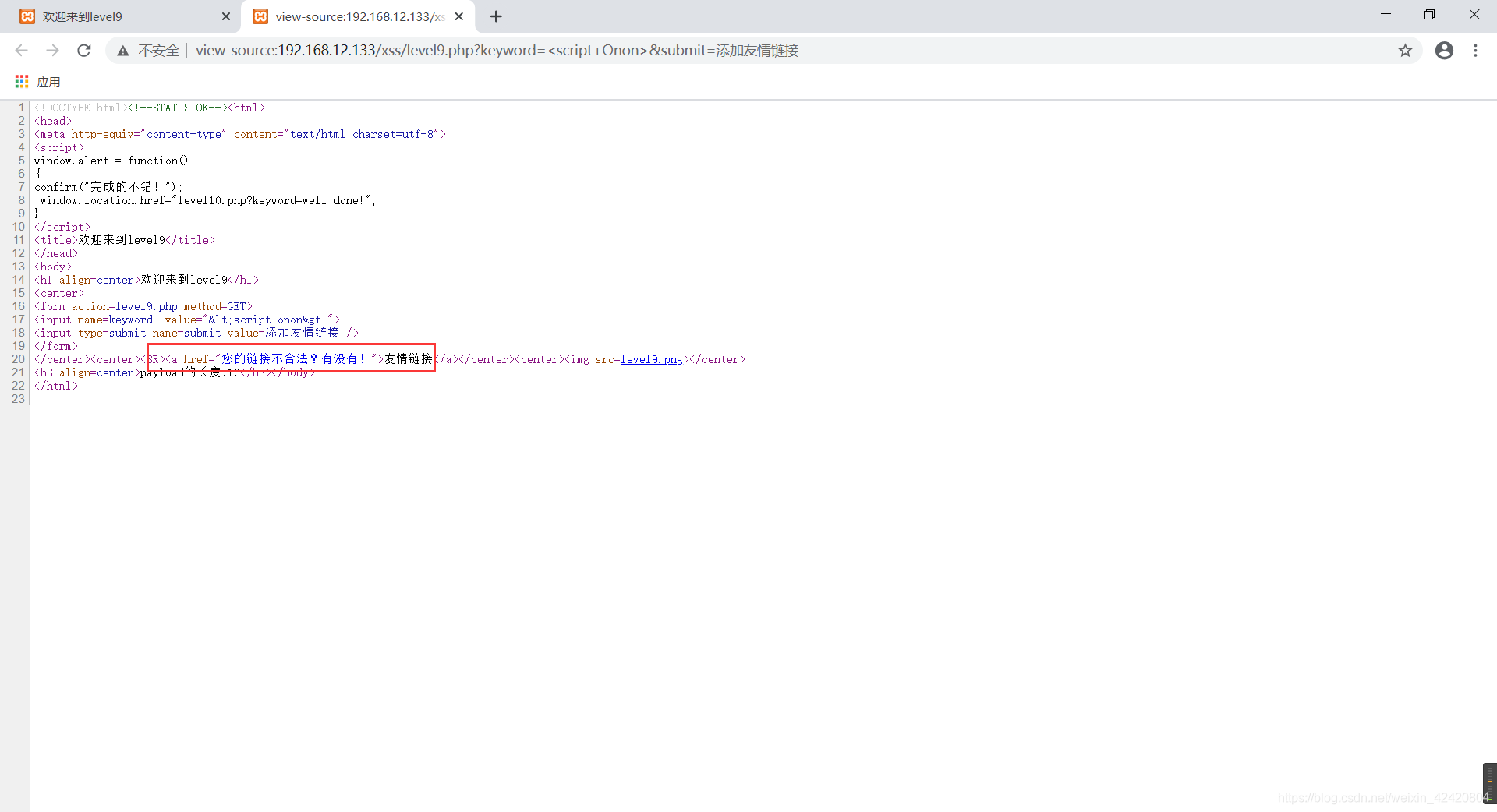The width and height of the screenshot is (1497, 812).
Task: Click the <title>欢迎来到level9</title> source line
Action: click(x=125, y=240)
